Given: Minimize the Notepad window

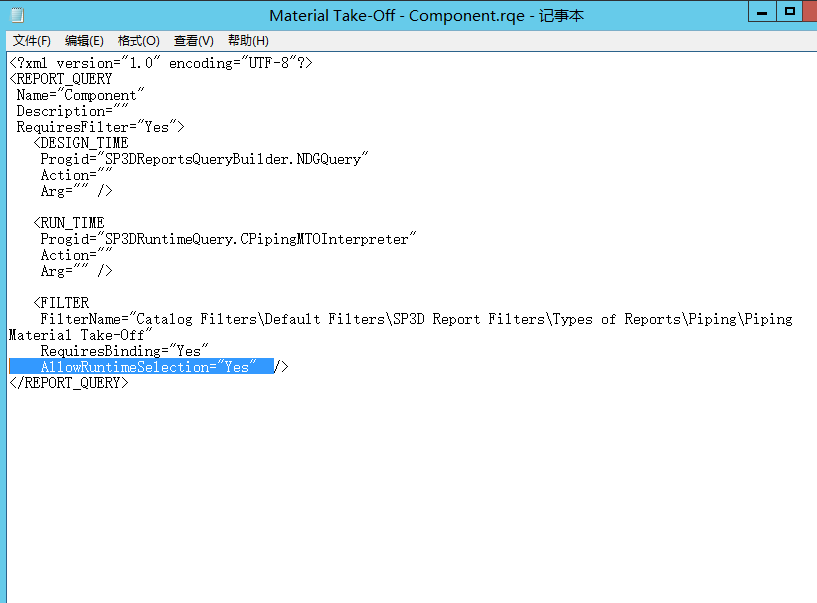Looking at the screenshot, I should click(x=762, y=11).
